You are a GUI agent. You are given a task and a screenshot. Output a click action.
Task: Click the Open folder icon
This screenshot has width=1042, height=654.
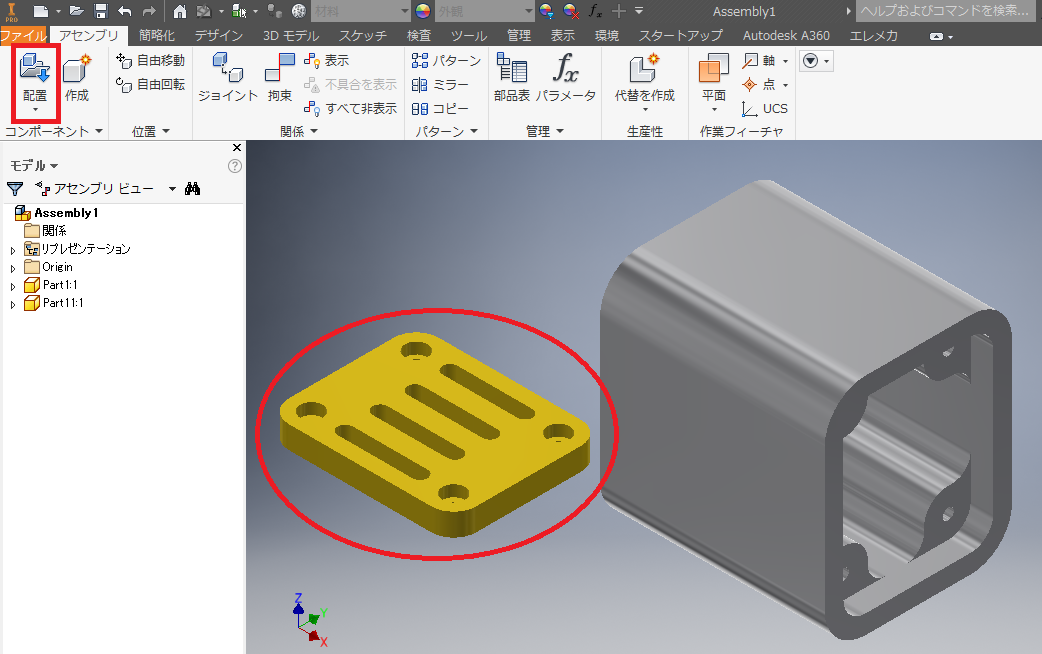[x=76, y=11]
